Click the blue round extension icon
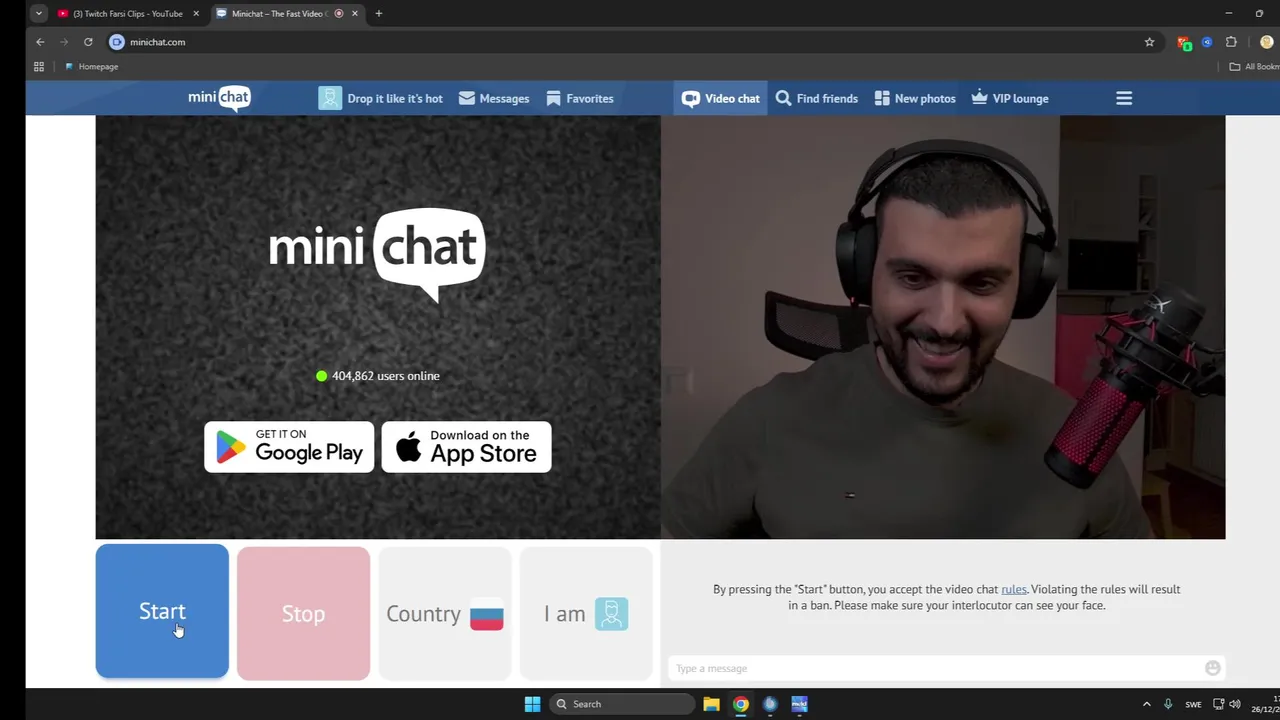The image size is (1280, 720). pyautogui.click(x=1207, y=42)
